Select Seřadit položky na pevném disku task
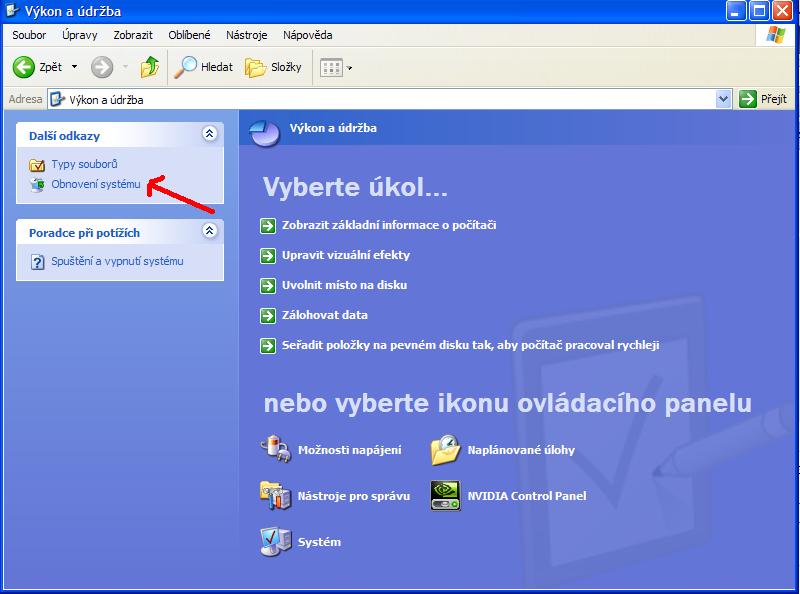The width and height of the screenshot is (800, 594). [470, 345]
